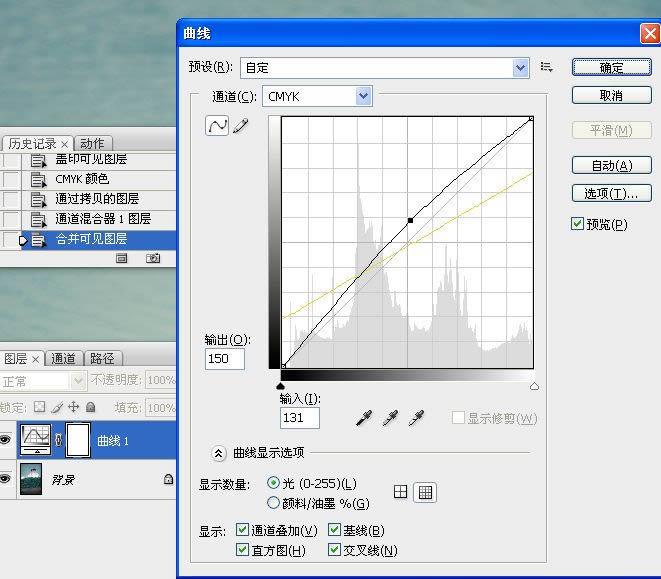Select the pencil draw curve tool
This screenshot has height=579, width=661.
pyautogui.click(x=240, y=126)
